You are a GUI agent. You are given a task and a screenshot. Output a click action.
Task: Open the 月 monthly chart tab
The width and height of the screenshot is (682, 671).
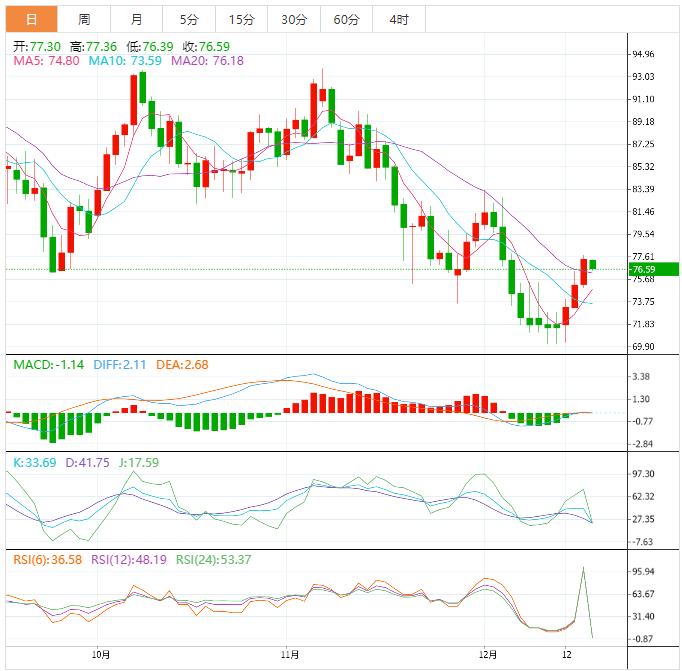[x=136, y=20]
